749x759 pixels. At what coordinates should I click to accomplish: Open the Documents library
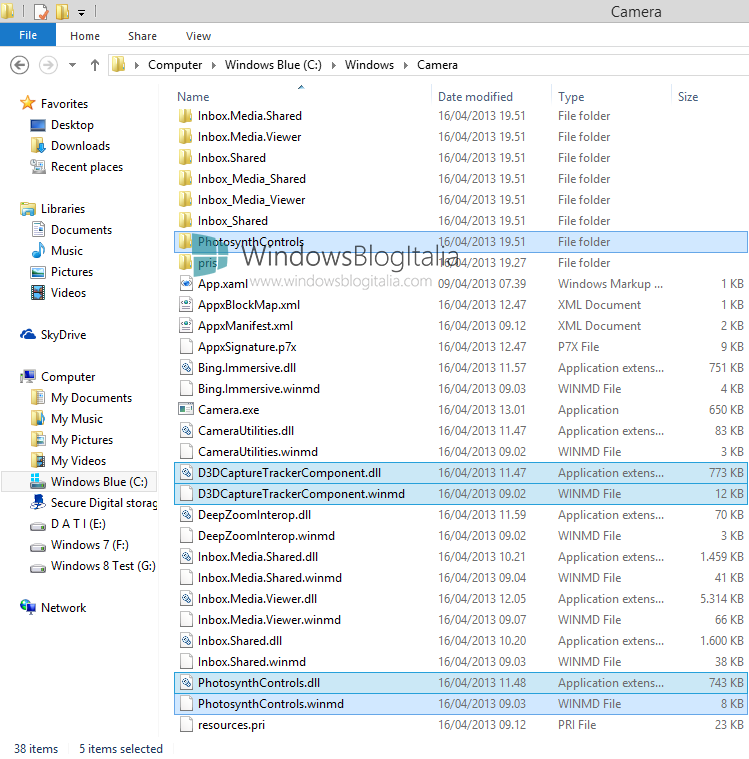(x=81, y=230)
